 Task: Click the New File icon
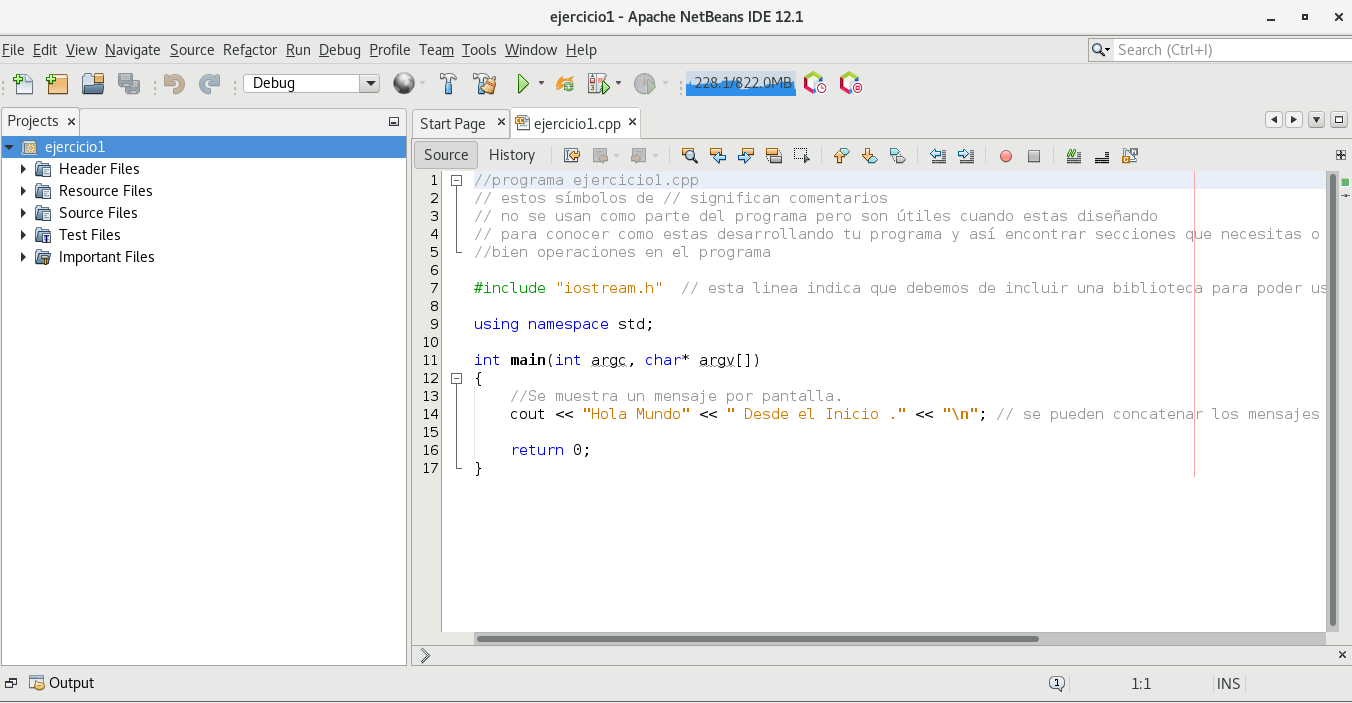point(23,84)
